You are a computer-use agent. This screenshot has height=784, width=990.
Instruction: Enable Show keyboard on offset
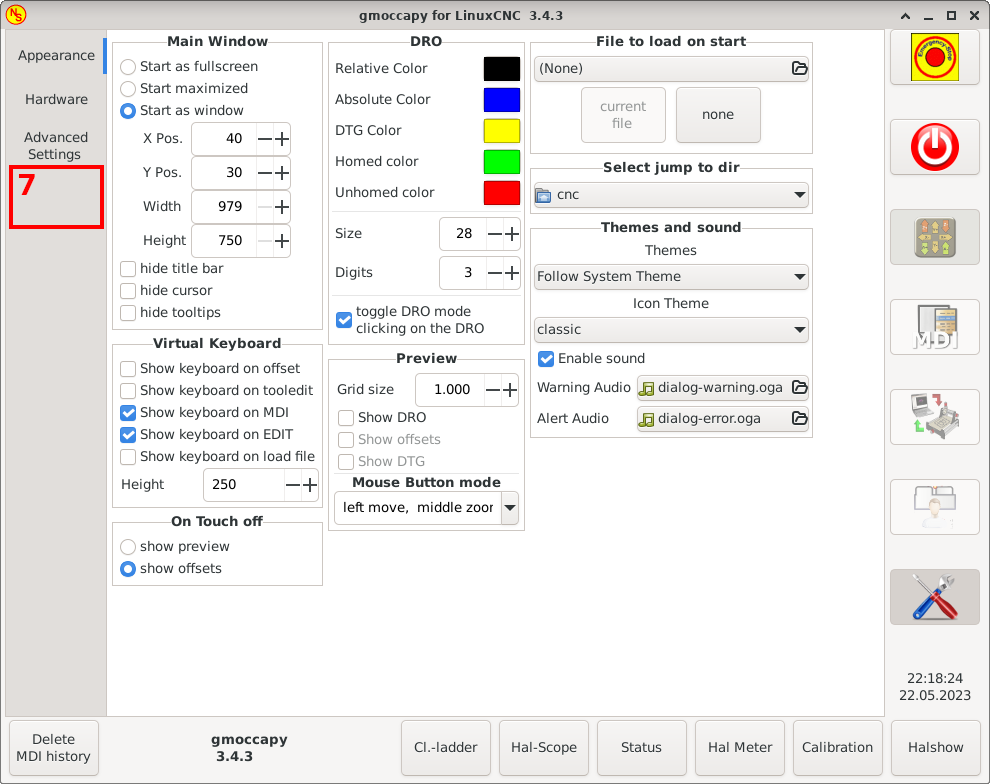tap(128, 369)
